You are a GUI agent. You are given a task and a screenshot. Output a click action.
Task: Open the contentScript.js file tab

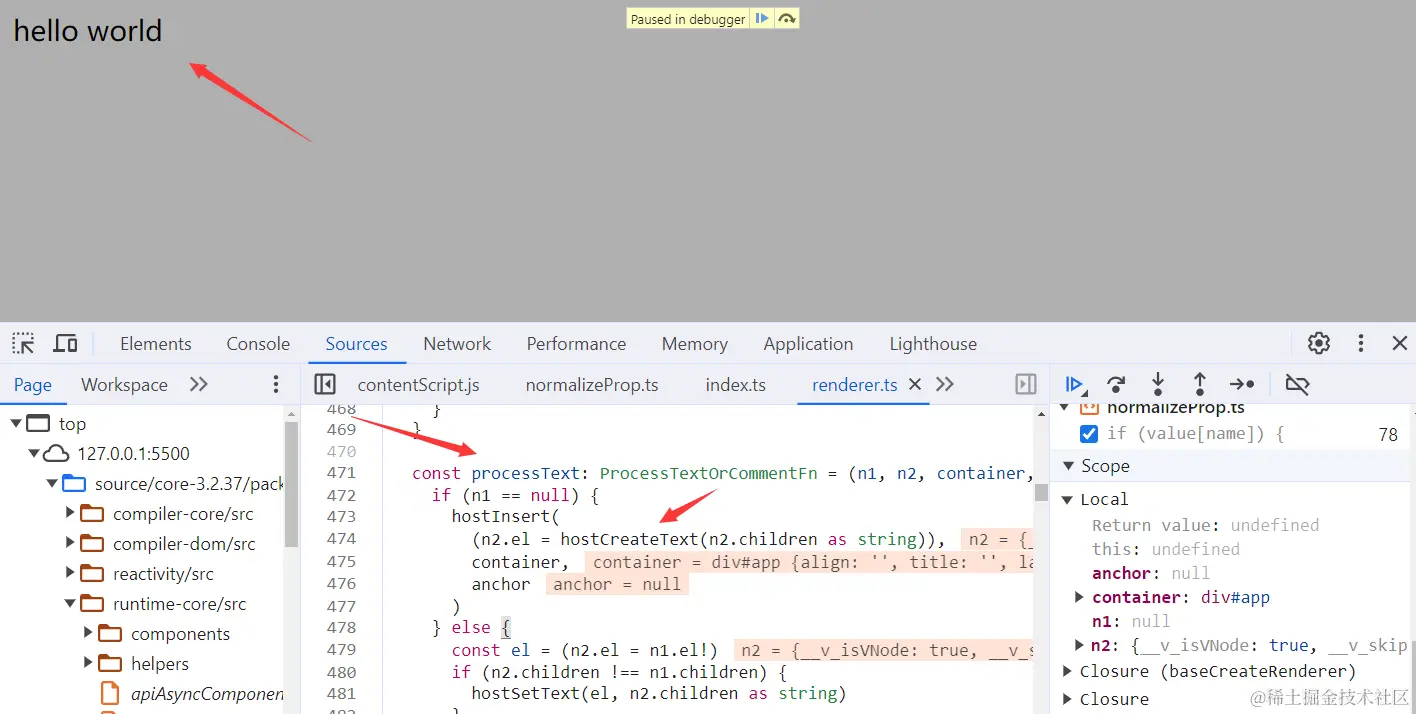tap(418, 384)
